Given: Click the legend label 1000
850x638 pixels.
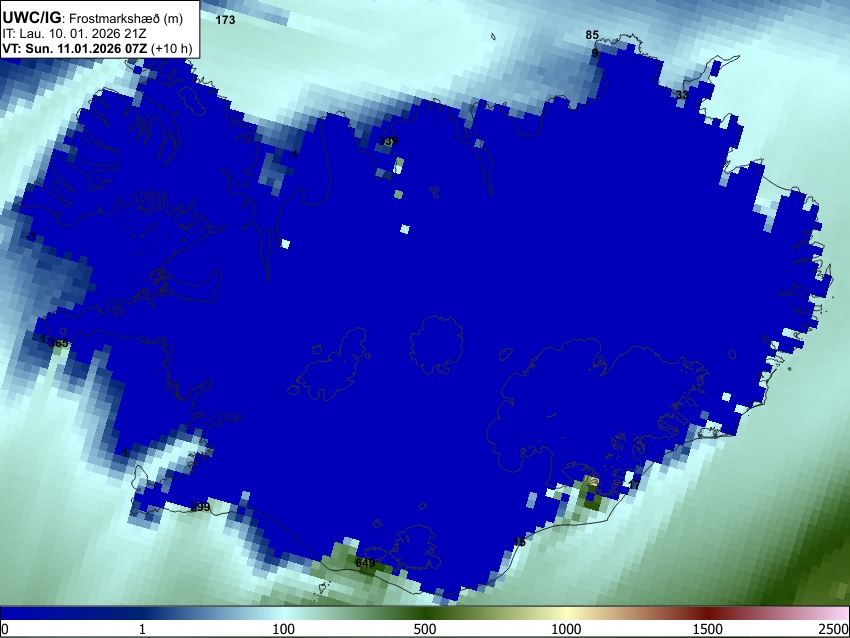Looking at the screenshot, I should tap(566, 629).
